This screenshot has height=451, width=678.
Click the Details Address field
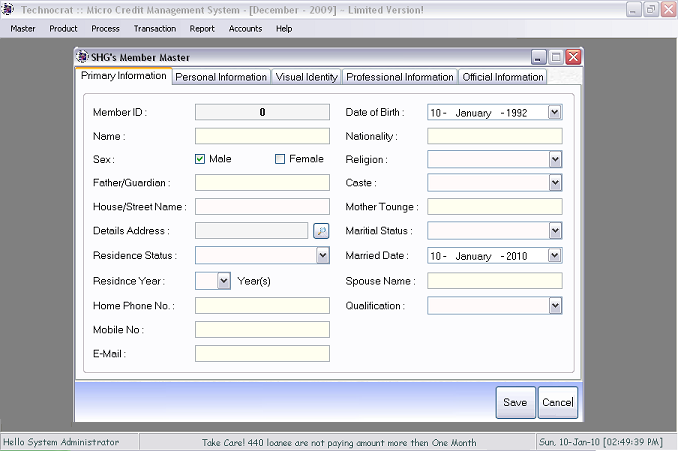252,231
